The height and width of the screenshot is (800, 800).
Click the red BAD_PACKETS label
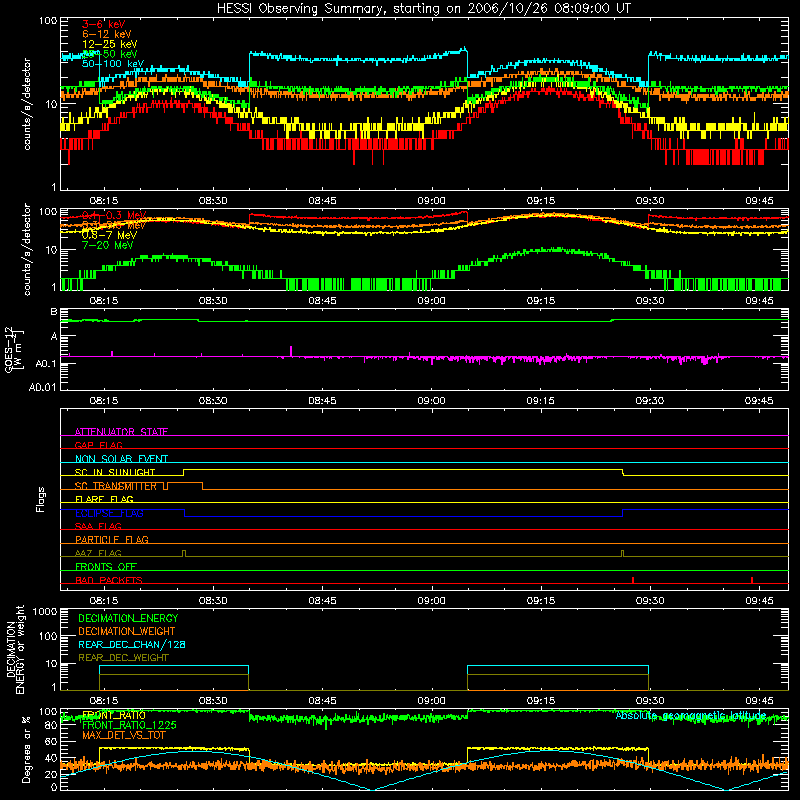click(109, 580)
